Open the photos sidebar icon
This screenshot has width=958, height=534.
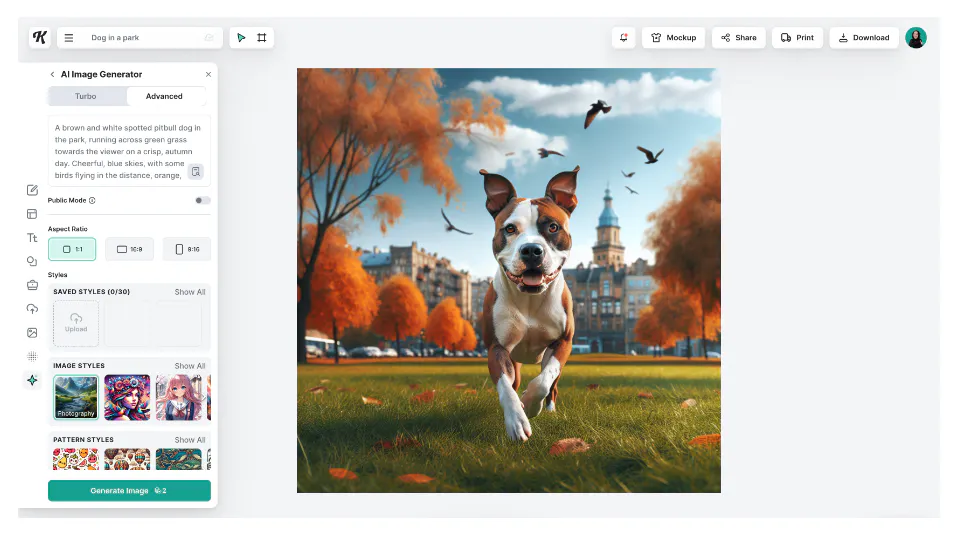tap(32, 333)
